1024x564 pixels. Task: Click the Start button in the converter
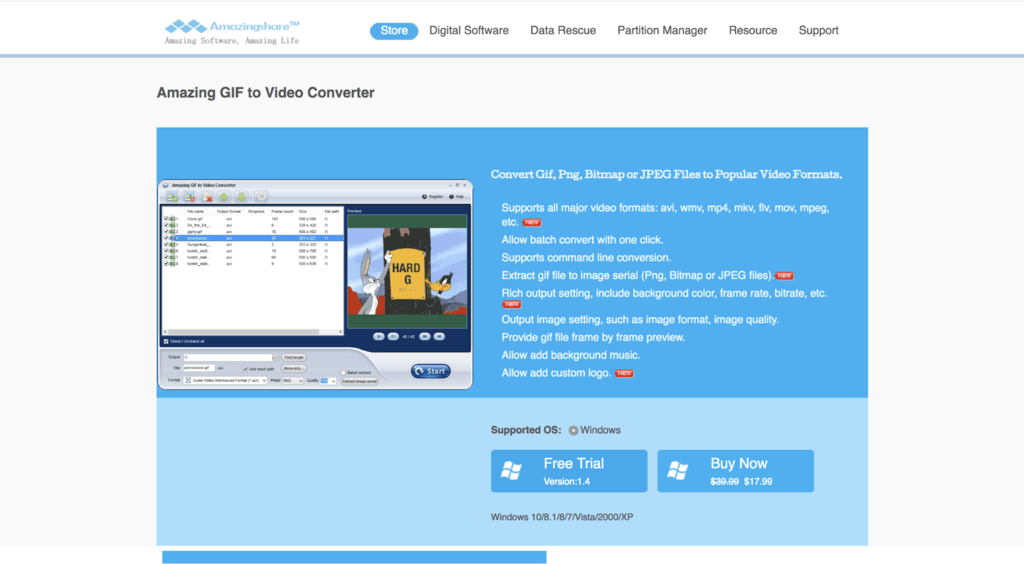[x=430, y=371]
